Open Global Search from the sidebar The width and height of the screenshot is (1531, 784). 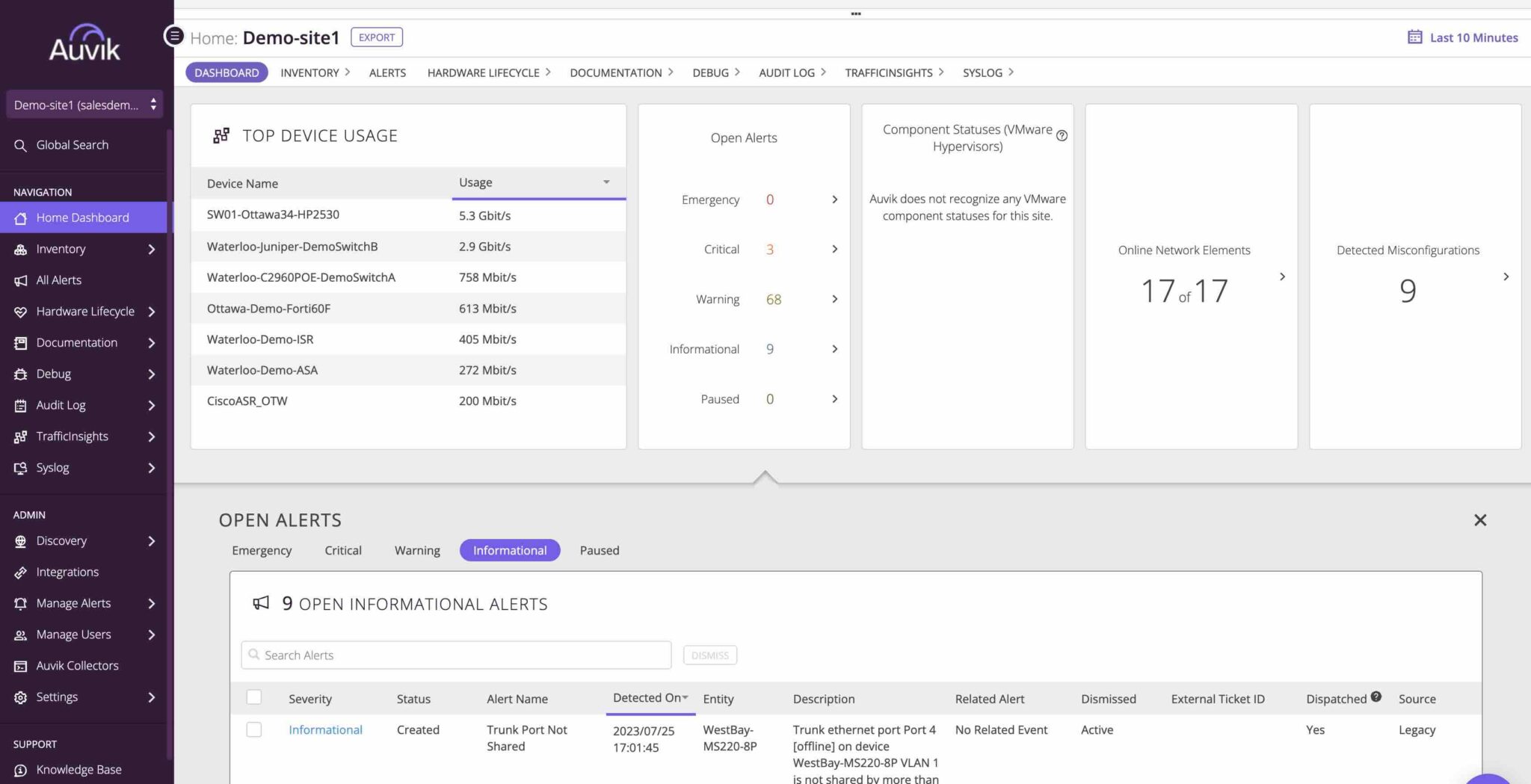[20, 144]
